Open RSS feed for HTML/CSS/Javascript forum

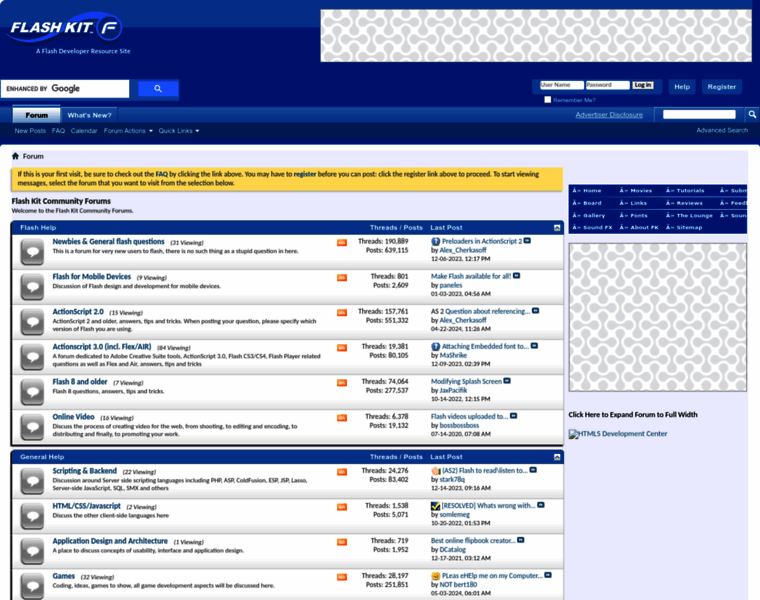pos(342,506)
